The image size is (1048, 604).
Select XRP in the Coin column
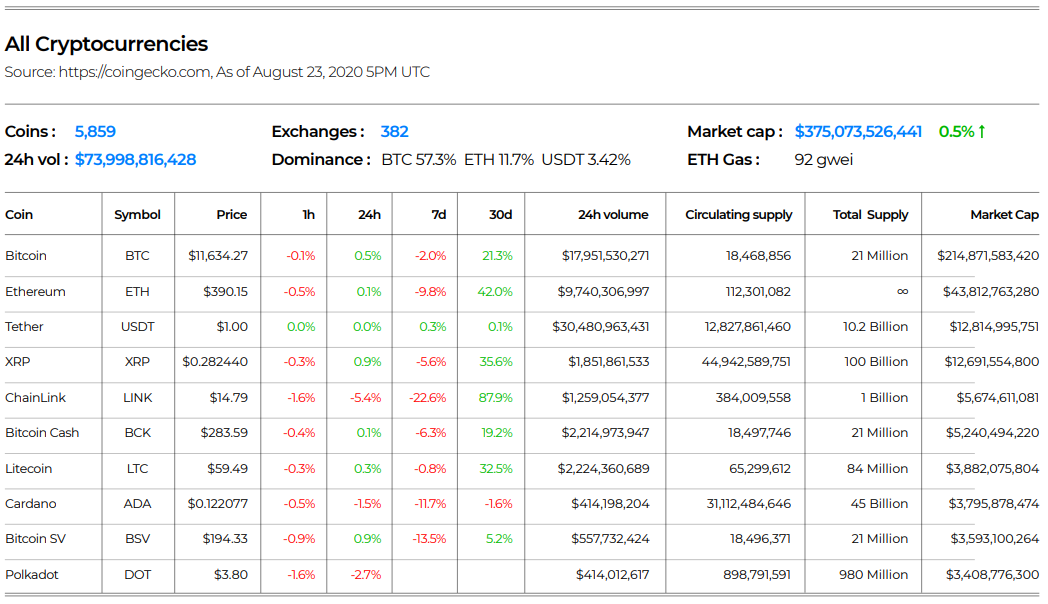pyautogui.click(x=17, y=362)
